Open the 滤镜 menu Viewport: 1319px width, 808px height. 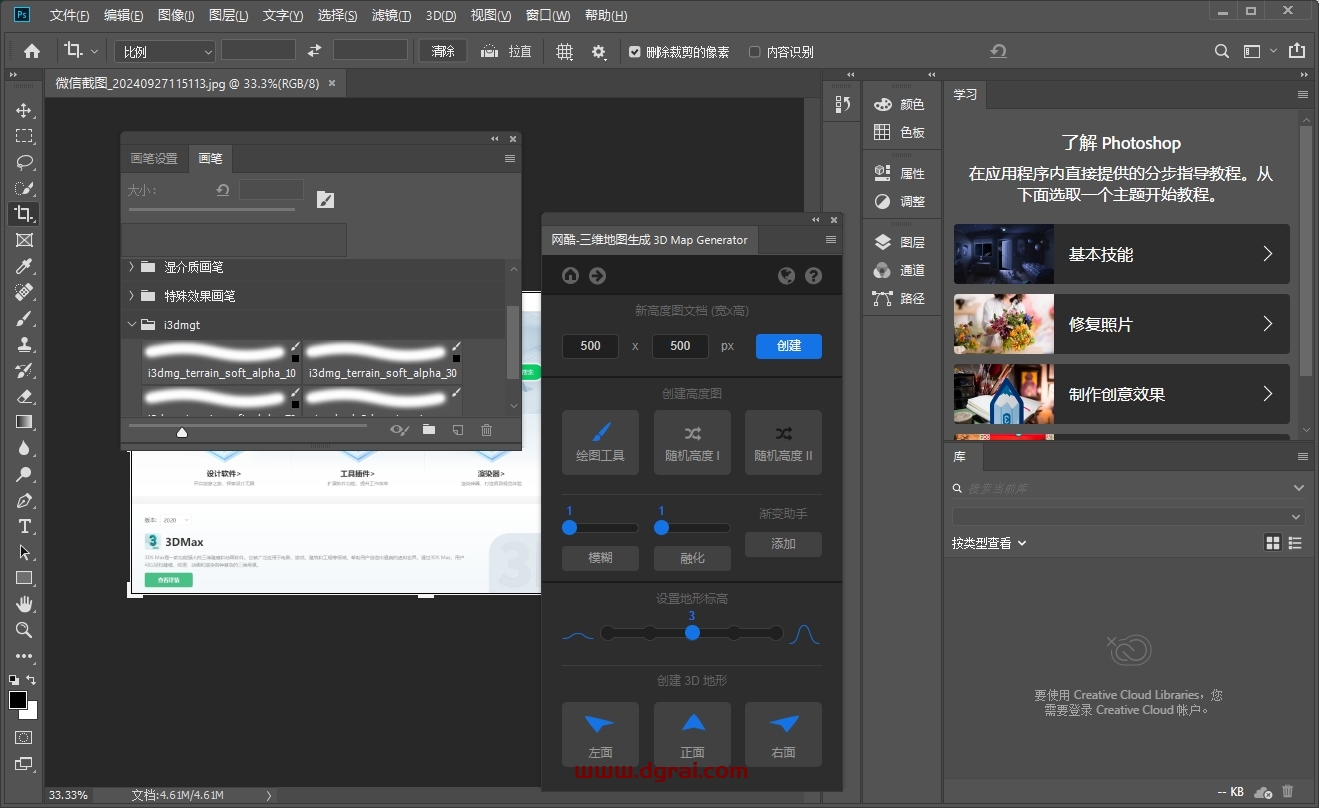coord(390,15)
